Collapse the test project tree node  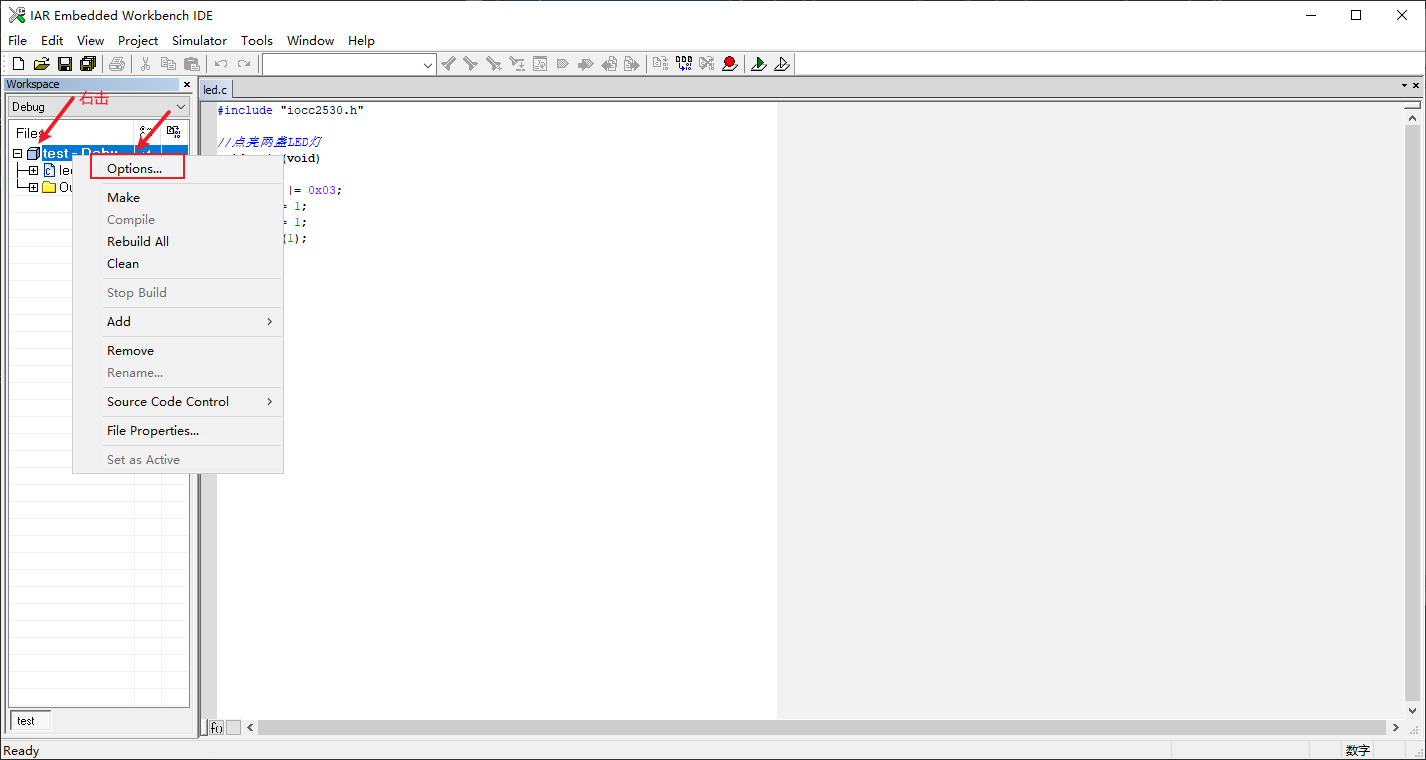click(18, 154)
